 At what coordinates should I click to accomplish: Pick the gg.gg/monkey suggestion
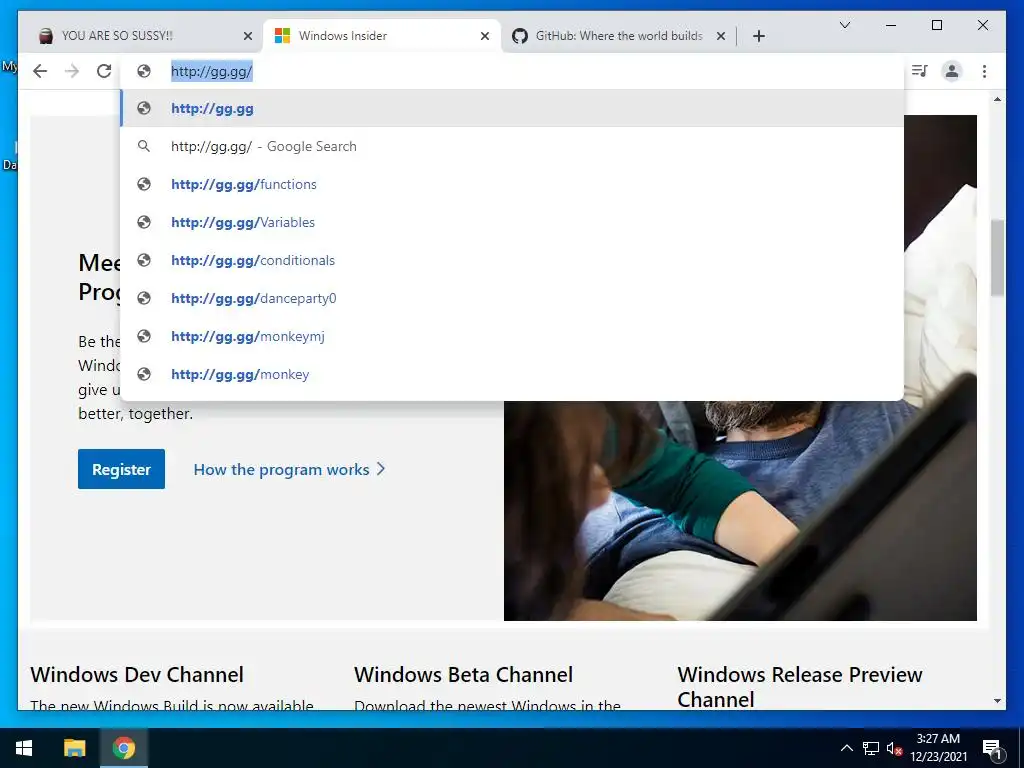(513, 374)
